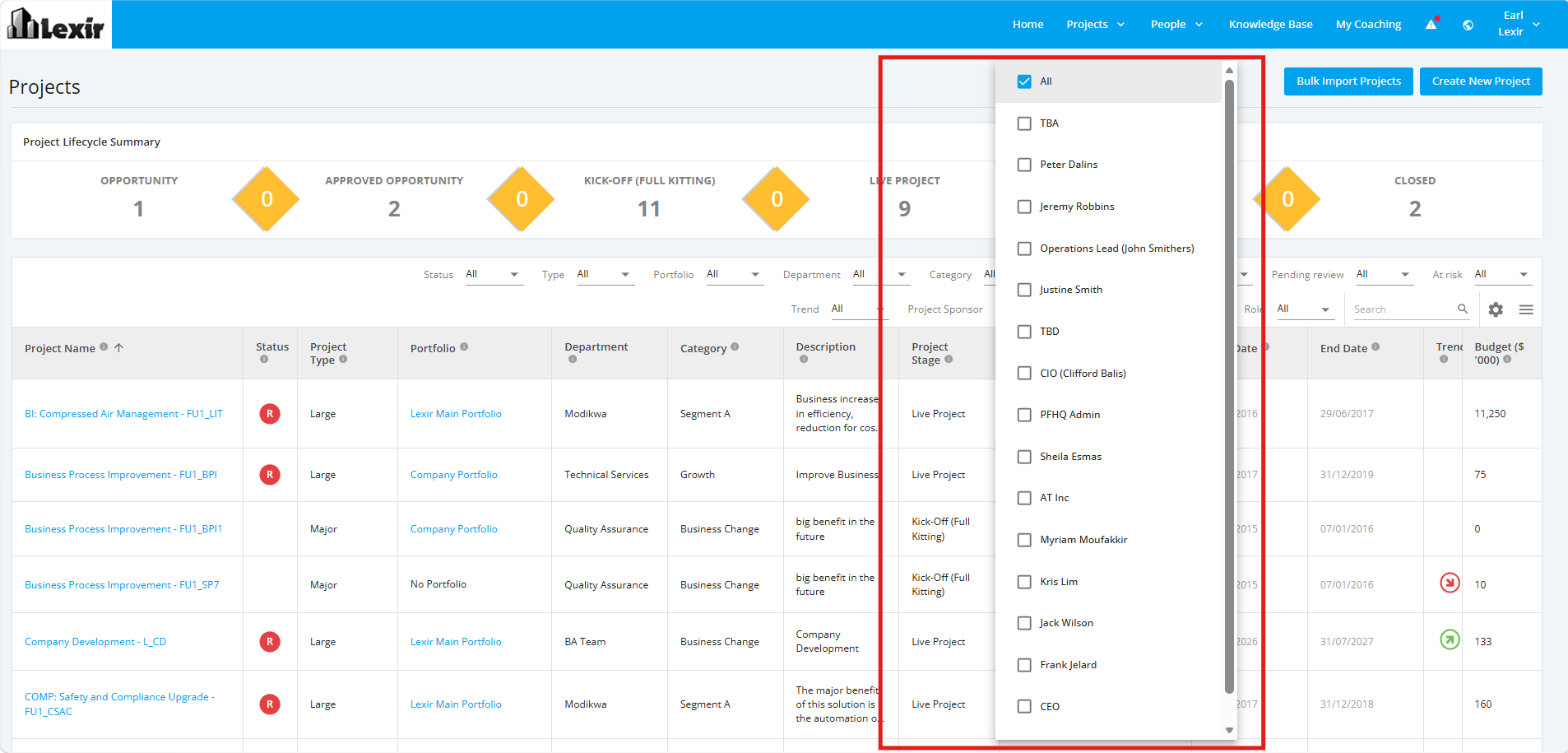Viewport: 1568px width, 753px height.
Task: Click red R status of Company Development - L_CD
Action: pyautogui.click(x=270, y=642)
